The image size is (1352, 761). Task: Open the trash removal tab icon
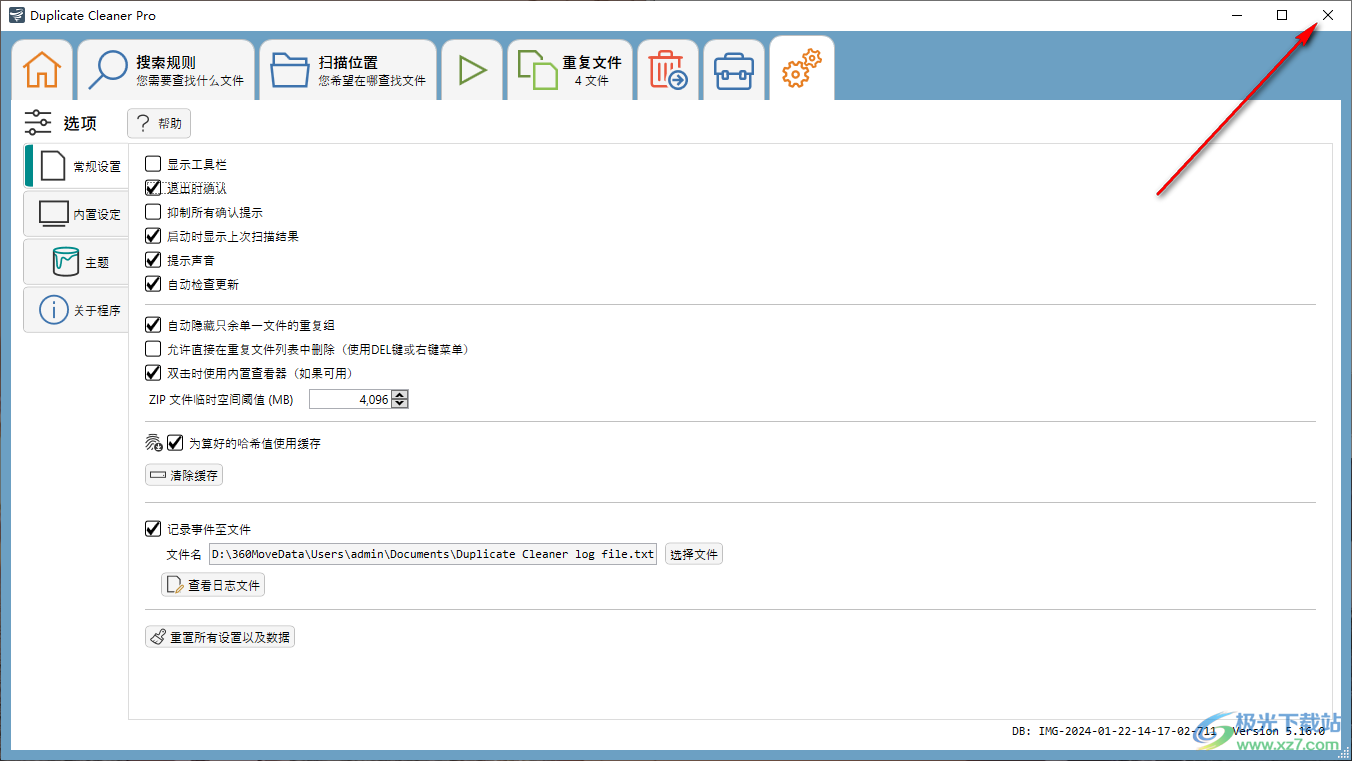pos(667,71)
